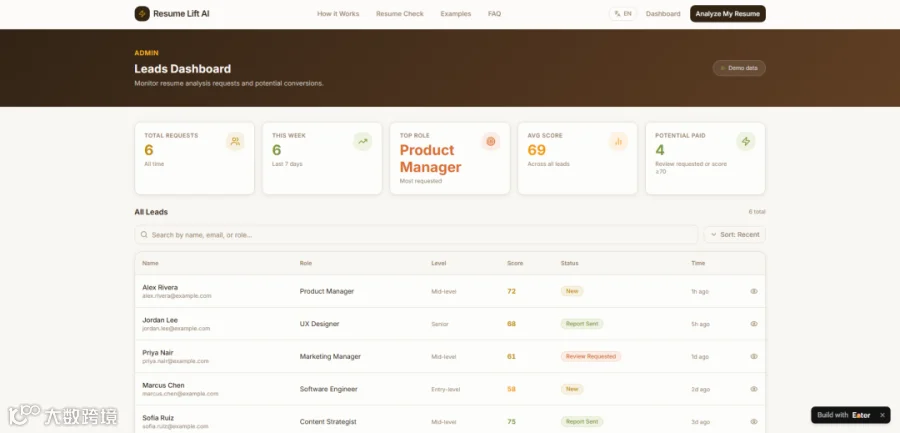Open the Dashboard nav link

click(x=663, y=14)
